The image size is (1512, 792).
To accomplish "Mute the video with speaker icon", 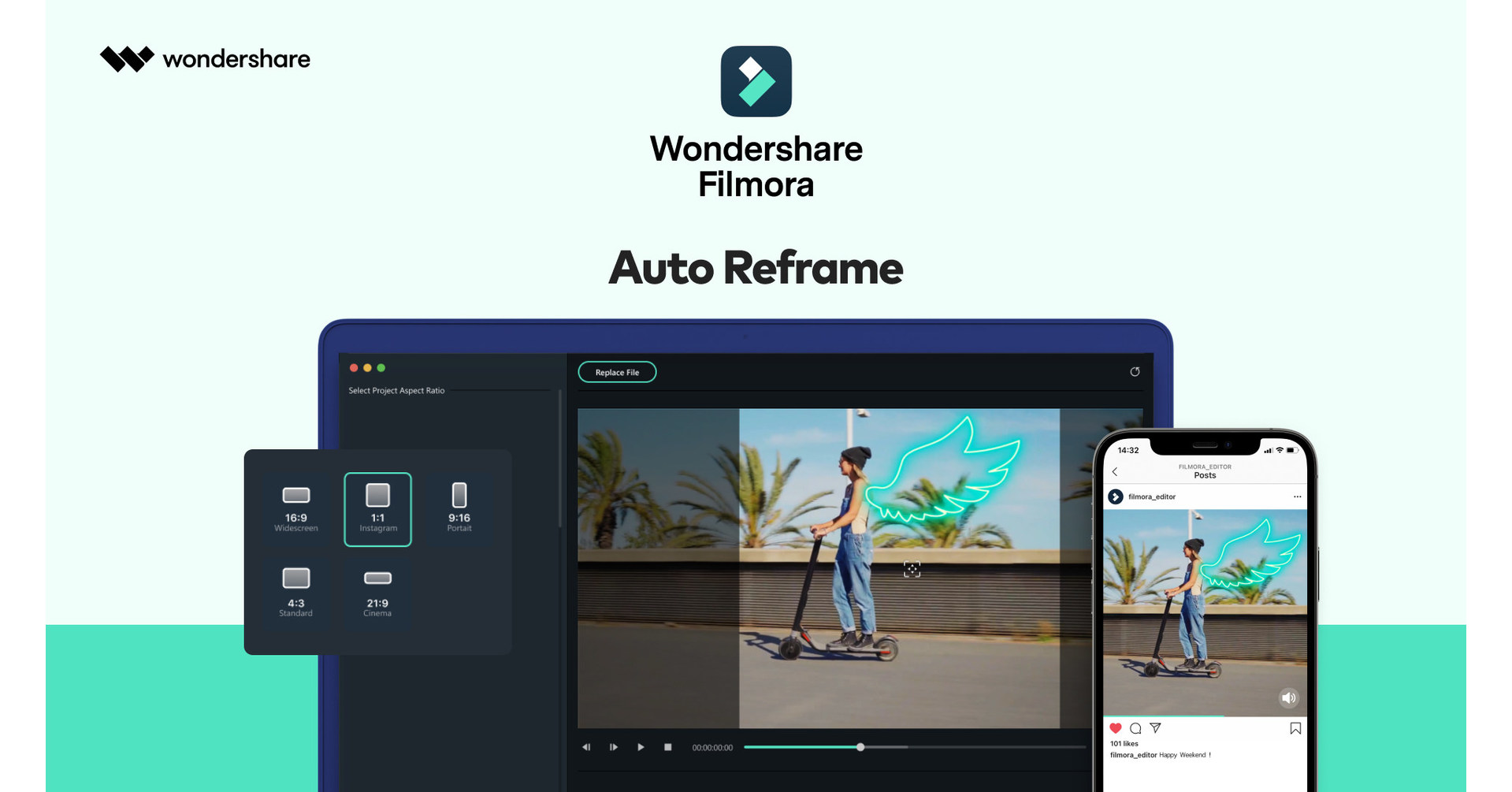I will pyautogui.click(x=1288, y=697).
